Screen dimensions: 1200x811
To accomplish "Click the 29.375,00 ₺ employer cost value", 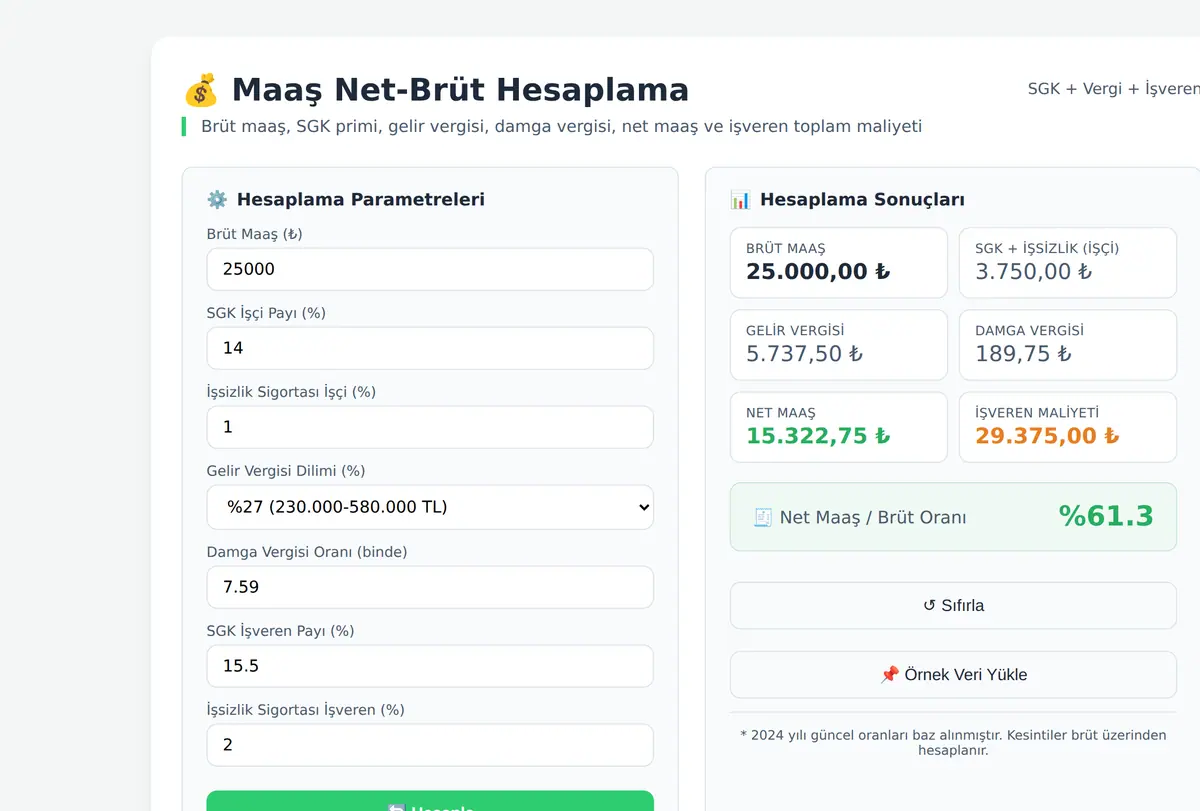I will [1047, 436].
